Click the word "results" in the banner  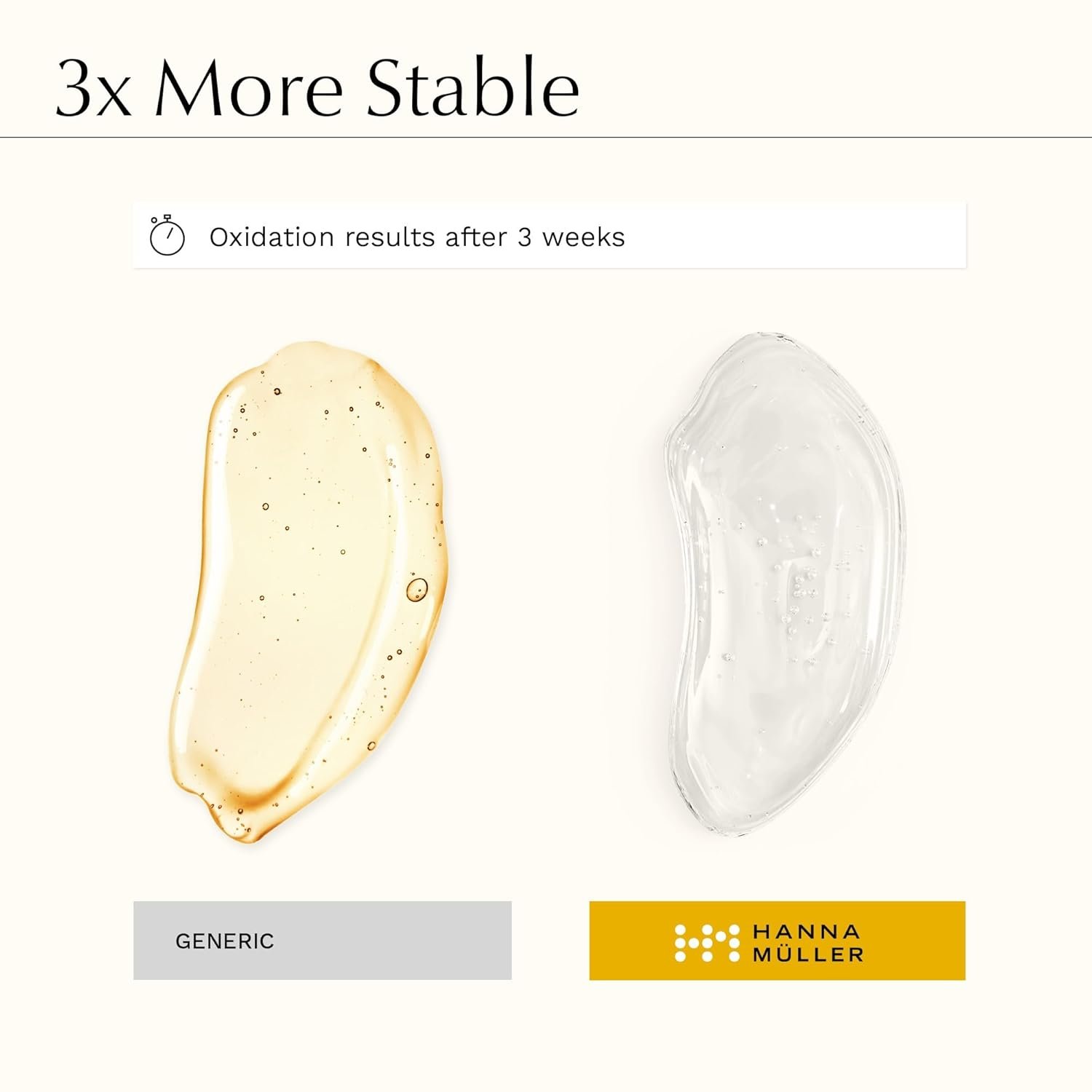389,237
